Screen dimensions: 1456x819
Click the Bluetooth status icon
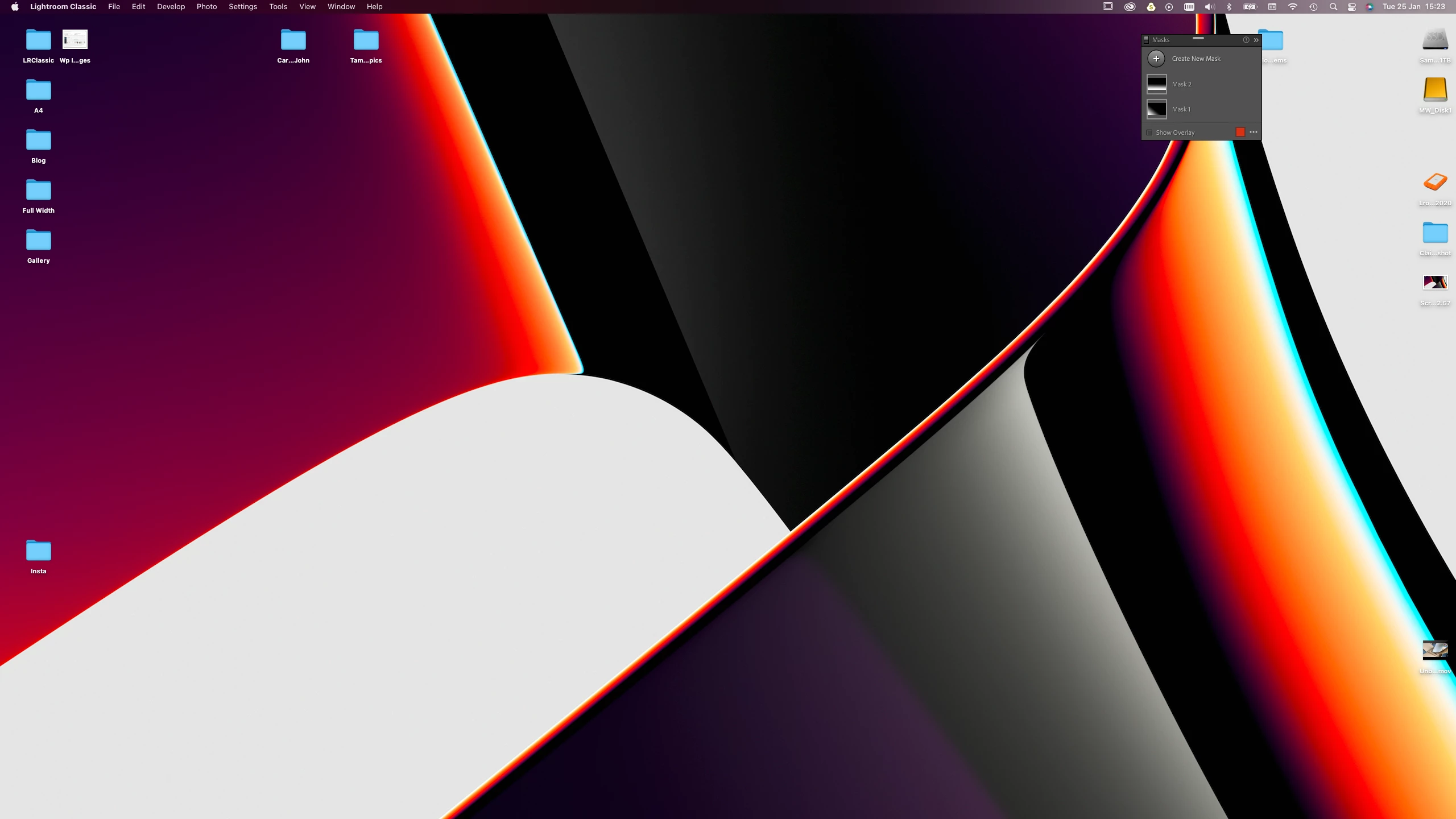click(x=1229, y=7)
